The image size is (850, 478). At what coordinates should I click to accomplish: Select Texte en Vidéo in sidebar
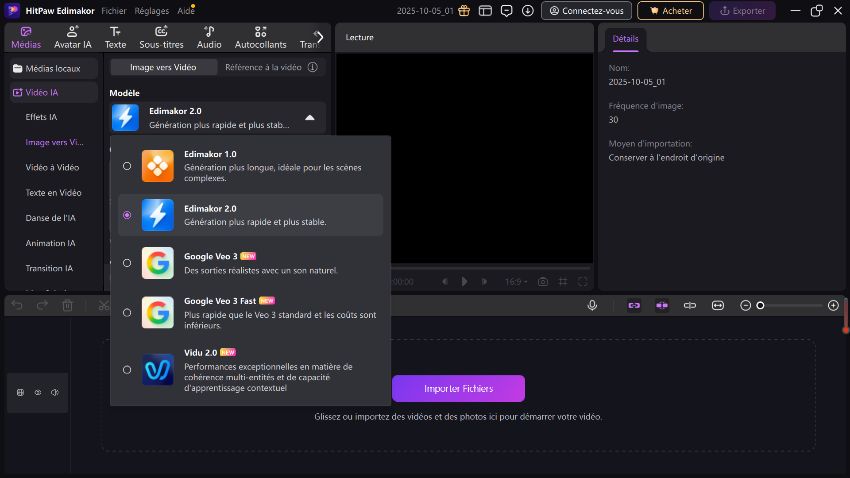(x=54, y=192)
